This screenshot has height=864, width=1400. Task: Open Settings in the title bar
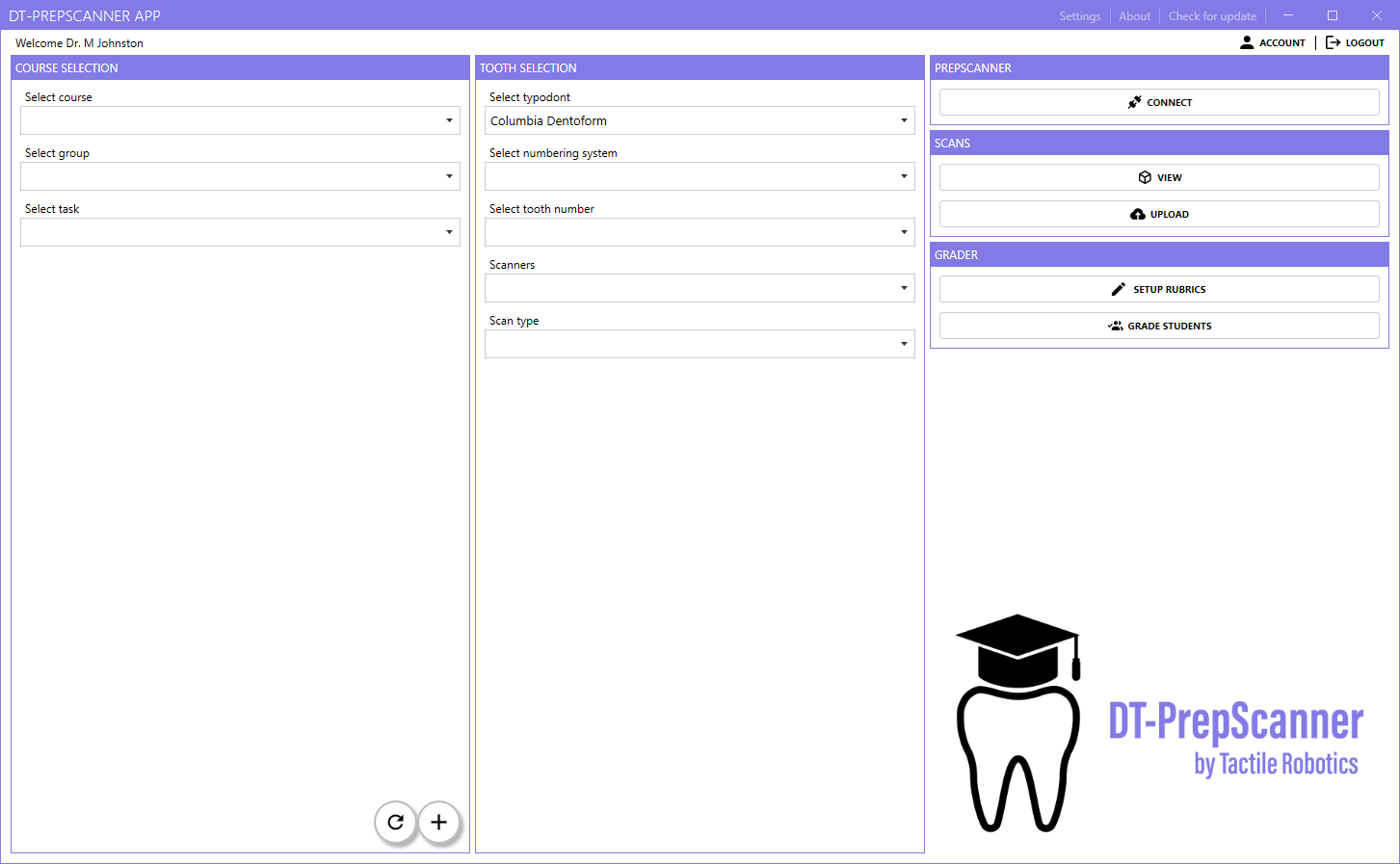(x=1080, y=16)
